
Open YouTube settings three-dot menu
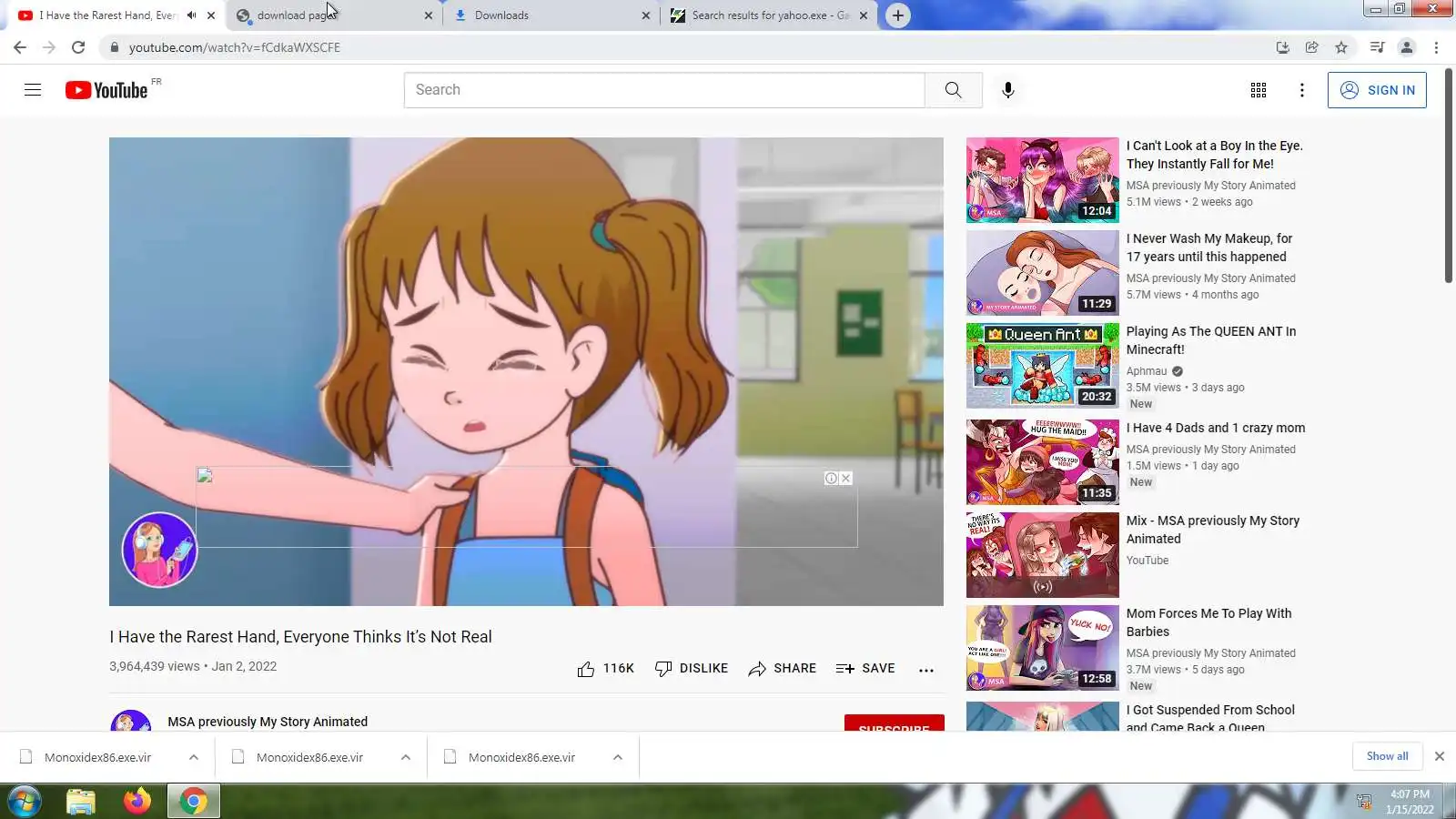click(x=1302, y=90)
